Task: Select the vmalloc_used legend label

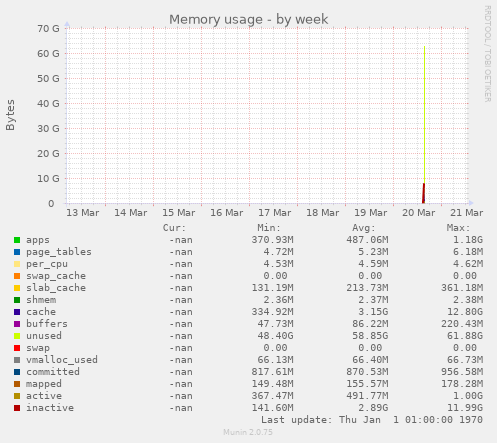Action: click(62, 360)
